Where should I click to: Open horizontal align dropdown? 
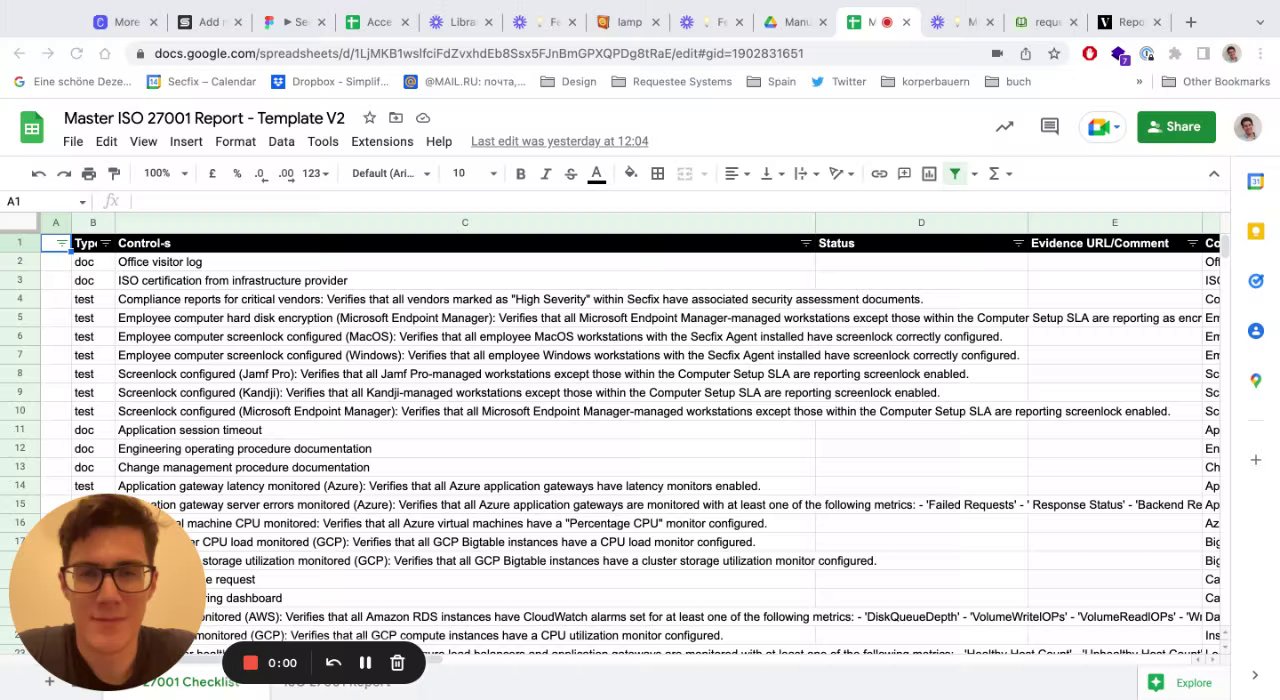click(737, 174)
